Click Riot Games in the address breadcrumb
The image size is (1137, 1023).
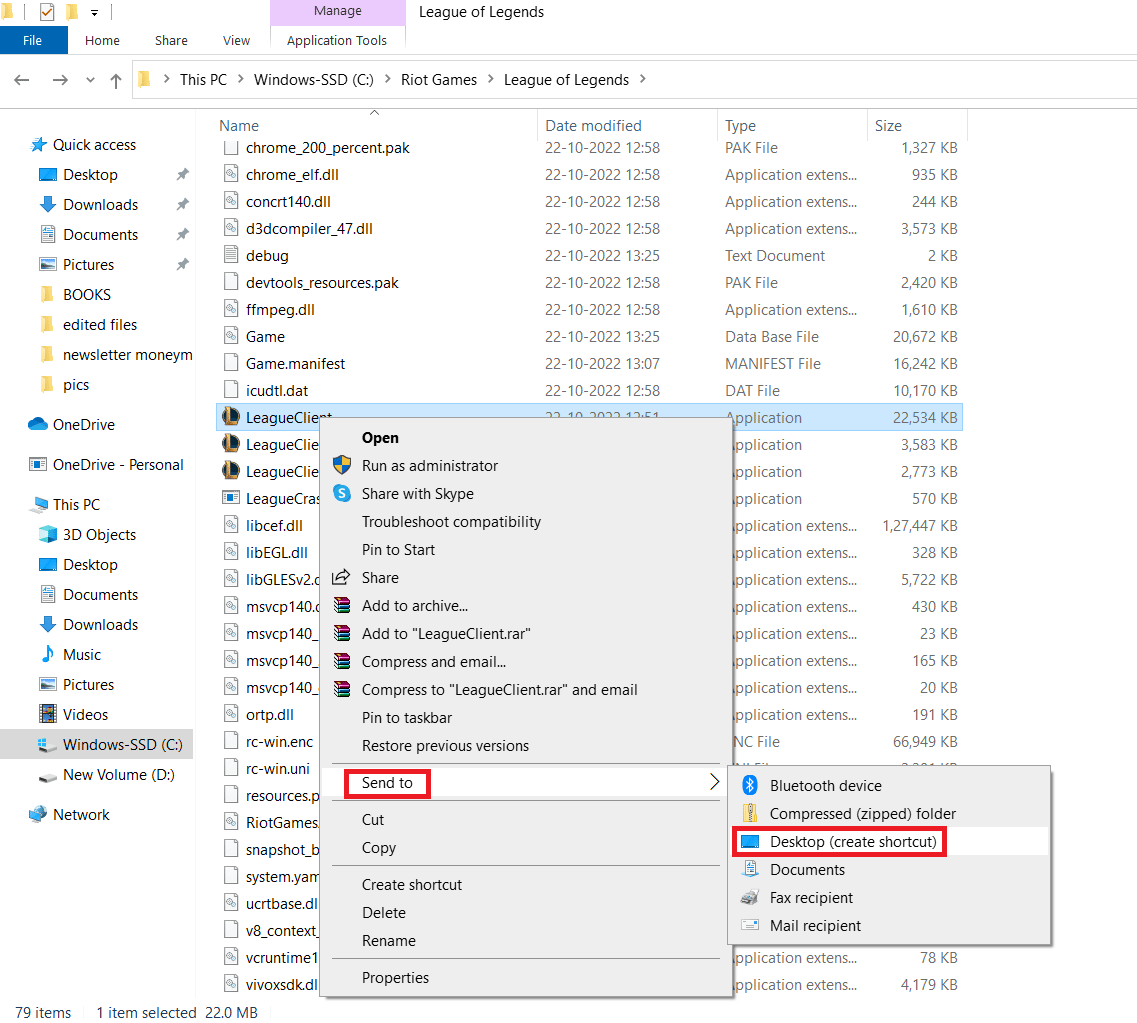439,80
